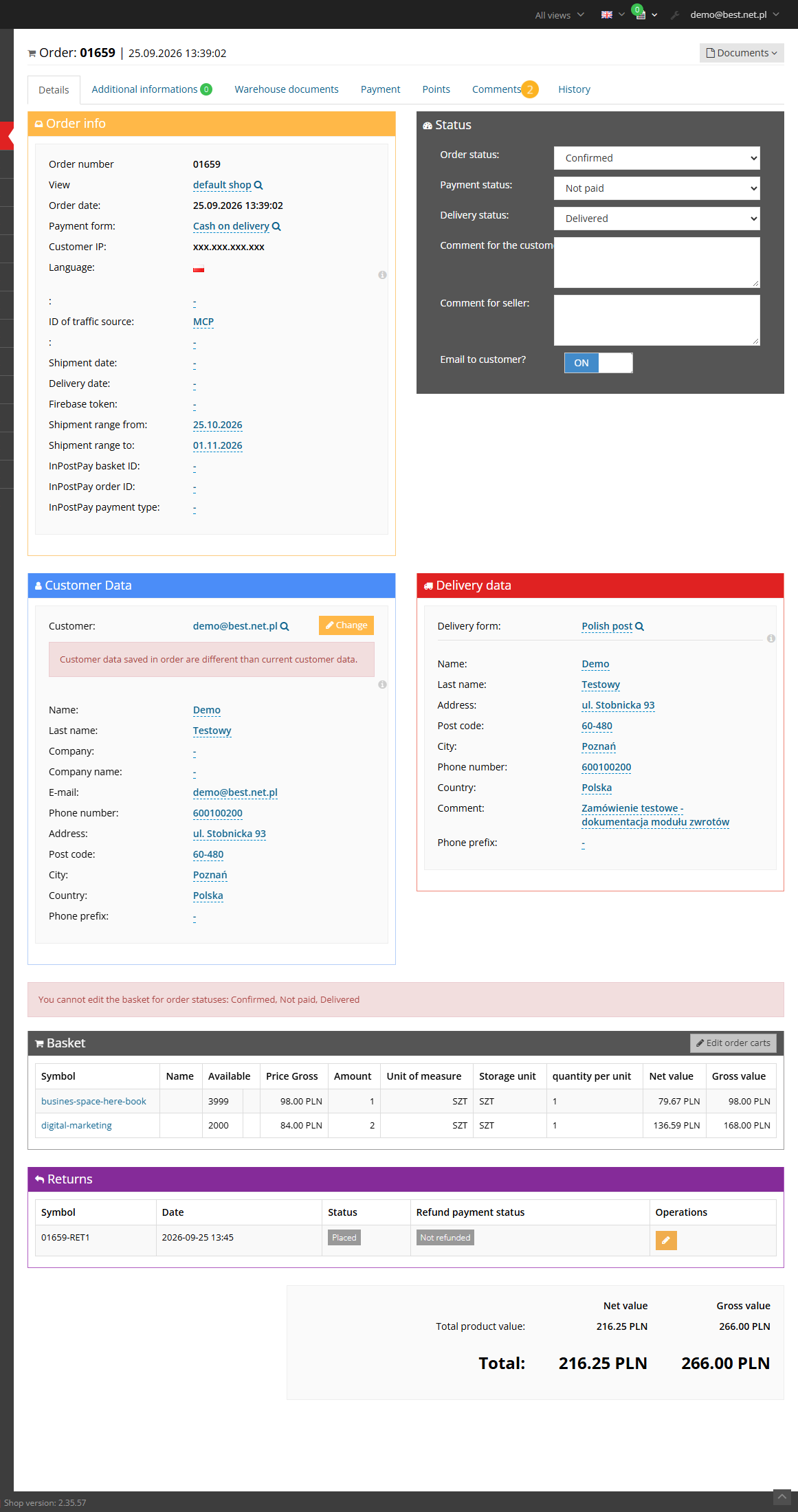The width and height of the screenshot is (798, 1512).
Task: Open the All views dropdown
Action: point(559,15)
